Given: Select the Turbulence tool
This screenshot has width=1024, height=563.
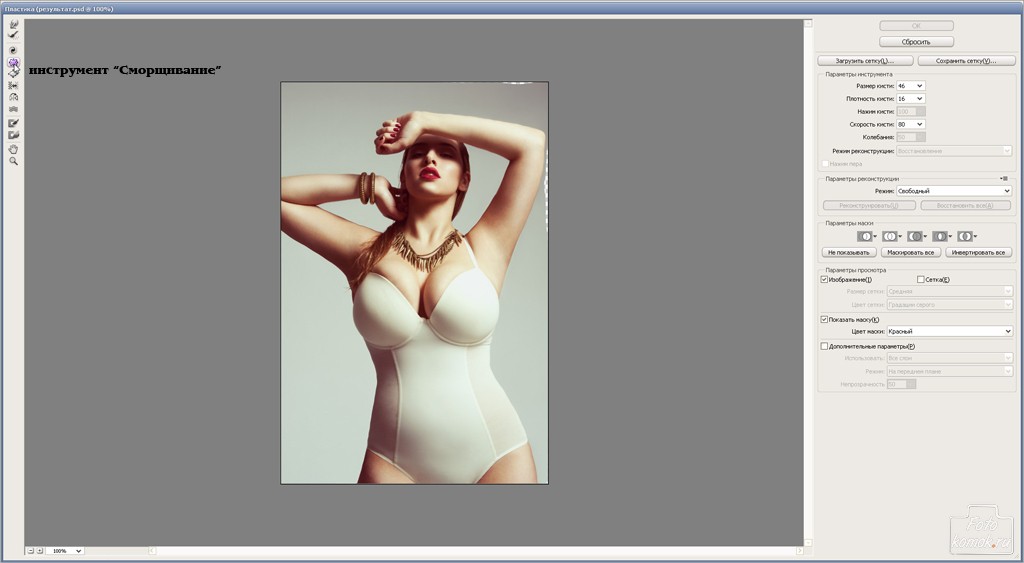Looking at the screenshot, I should coord(13,108).
